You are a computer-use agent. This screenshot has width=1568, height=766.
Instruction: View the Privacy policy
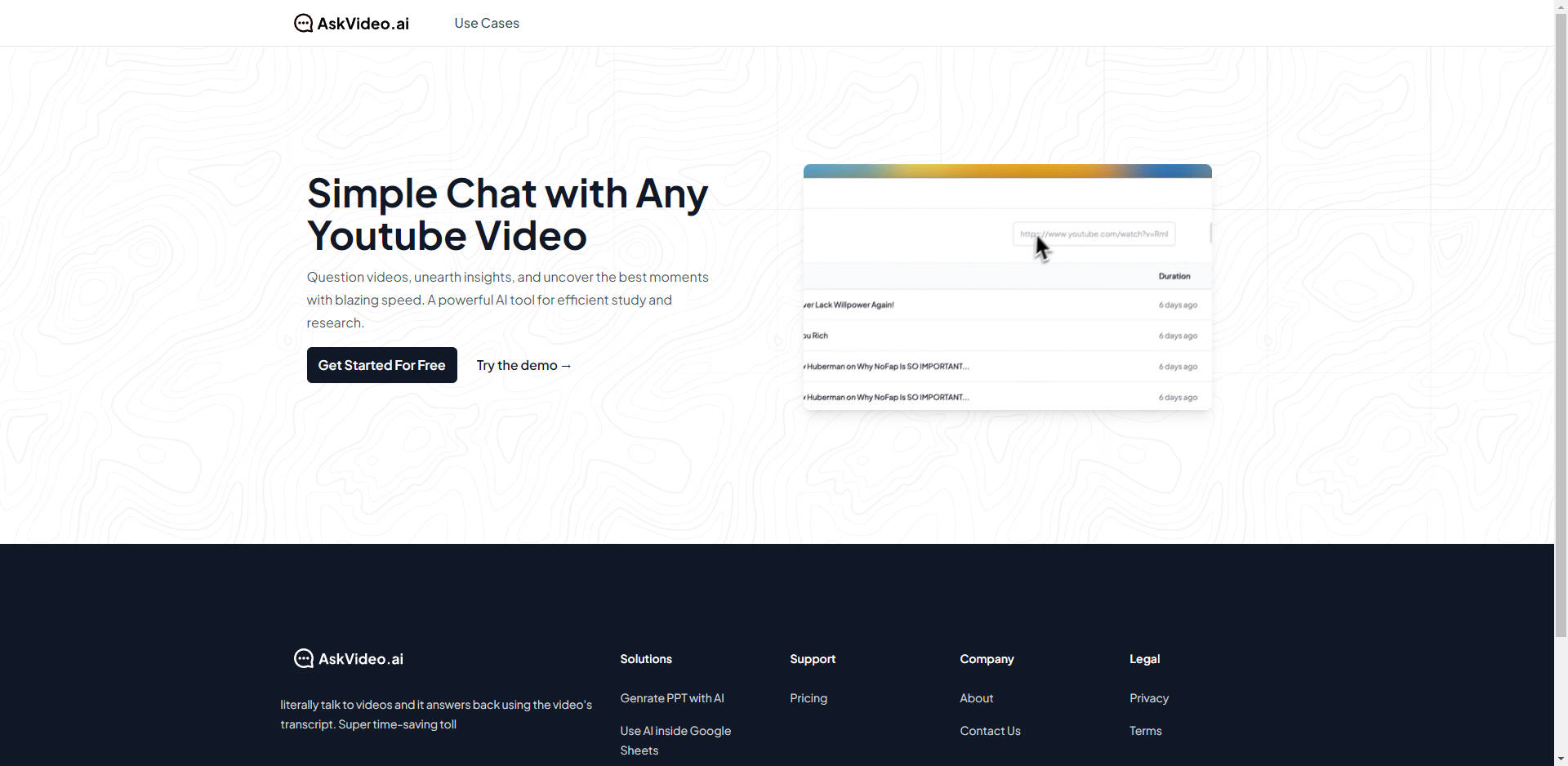pos(1149,698)
